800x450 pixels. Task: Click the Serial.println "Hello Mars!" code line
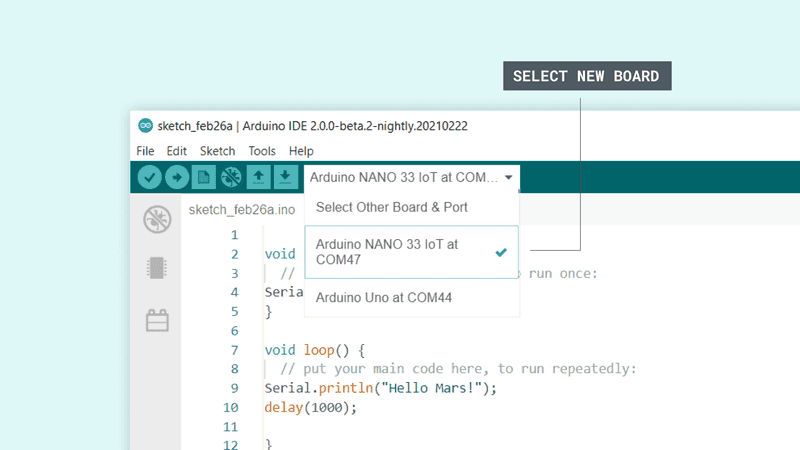click(x=380, y=388)
